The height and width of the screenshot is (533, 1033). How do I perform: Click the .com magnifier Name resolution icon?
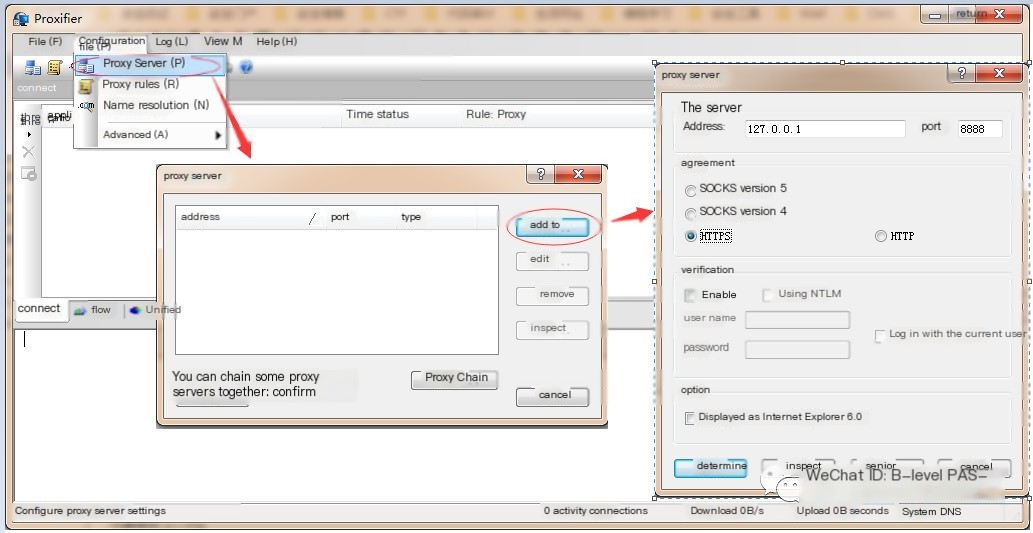(x=86, y=105)
